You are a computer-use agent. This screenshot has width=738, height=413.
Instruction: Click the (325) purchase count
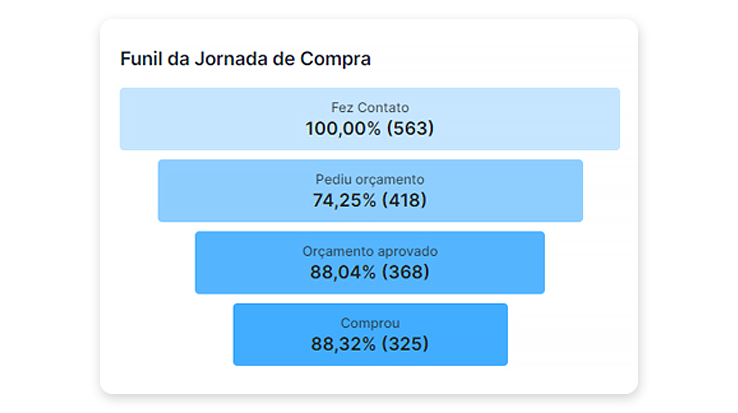click(405, 344)
